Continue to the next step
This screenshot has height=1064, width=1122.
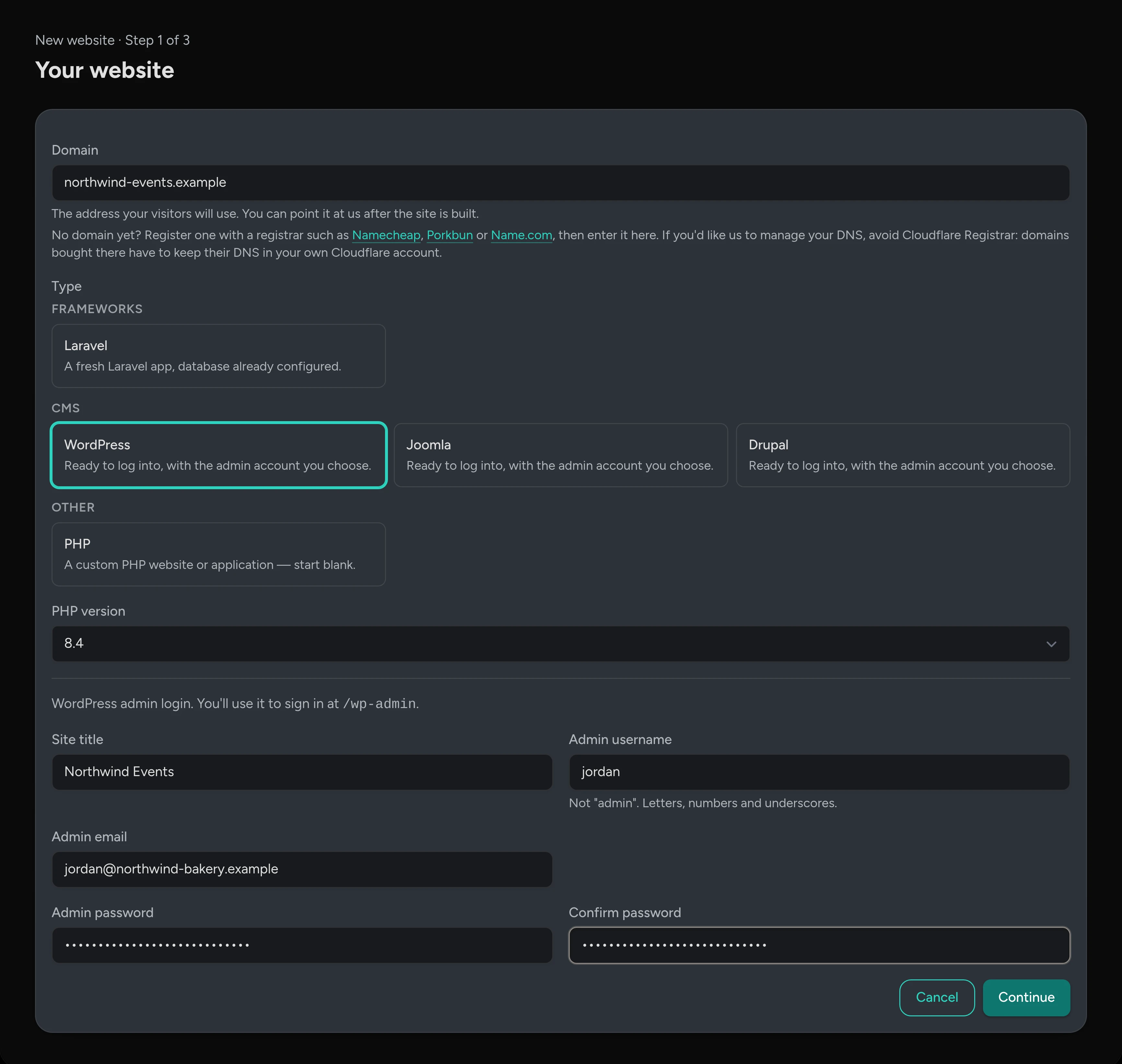click(1026, 997)
